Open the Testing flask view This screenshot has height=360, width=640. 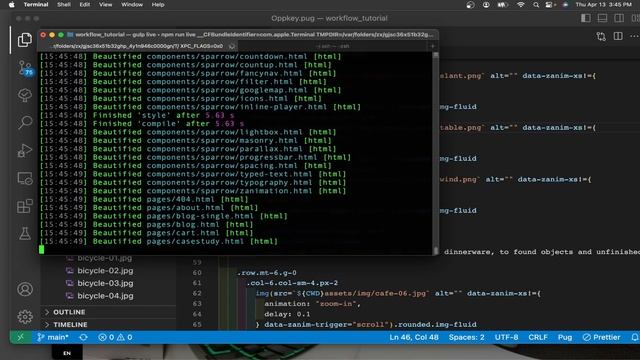point(24,234)
